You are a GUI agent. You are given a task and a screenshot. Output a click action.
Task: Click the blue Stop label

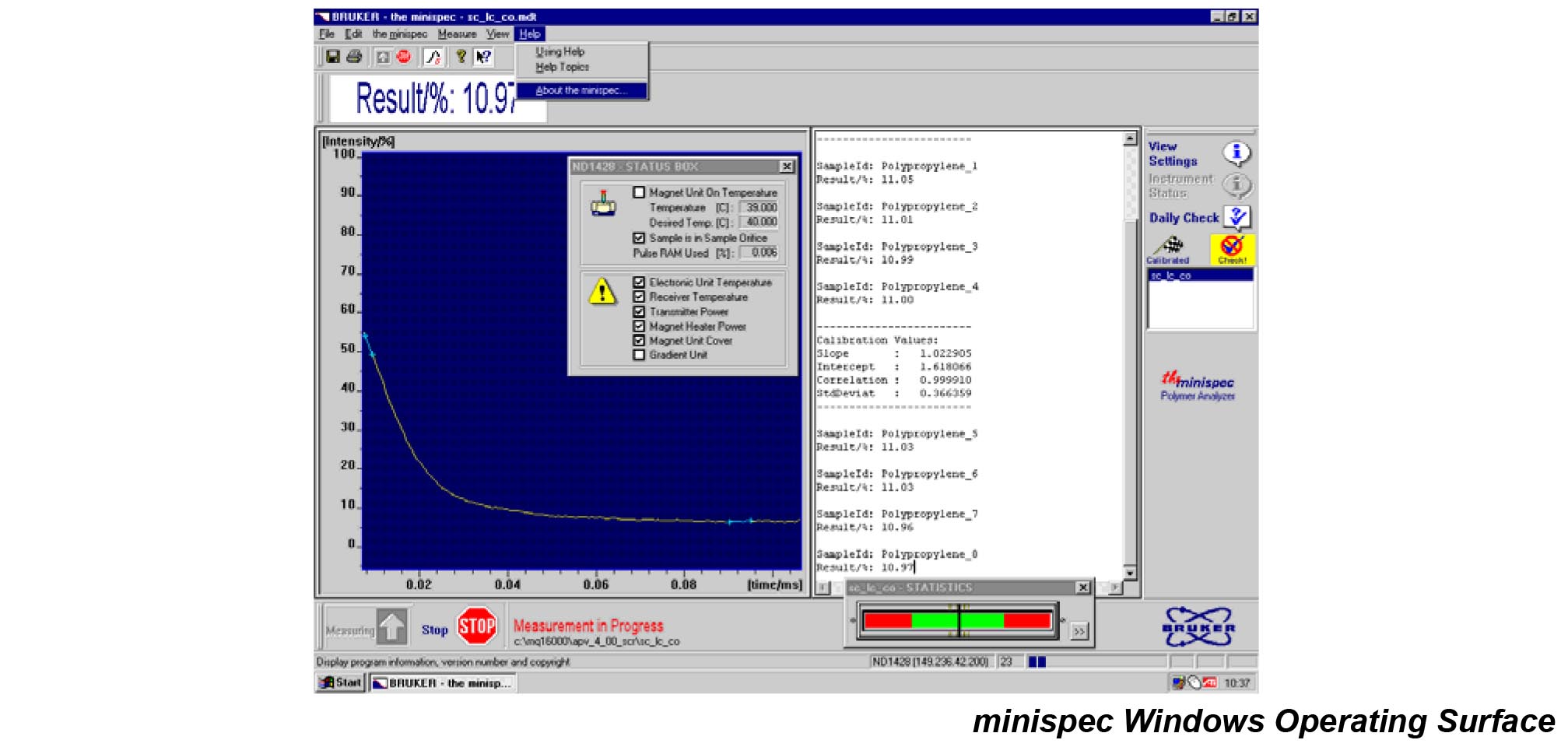(434, 630)
